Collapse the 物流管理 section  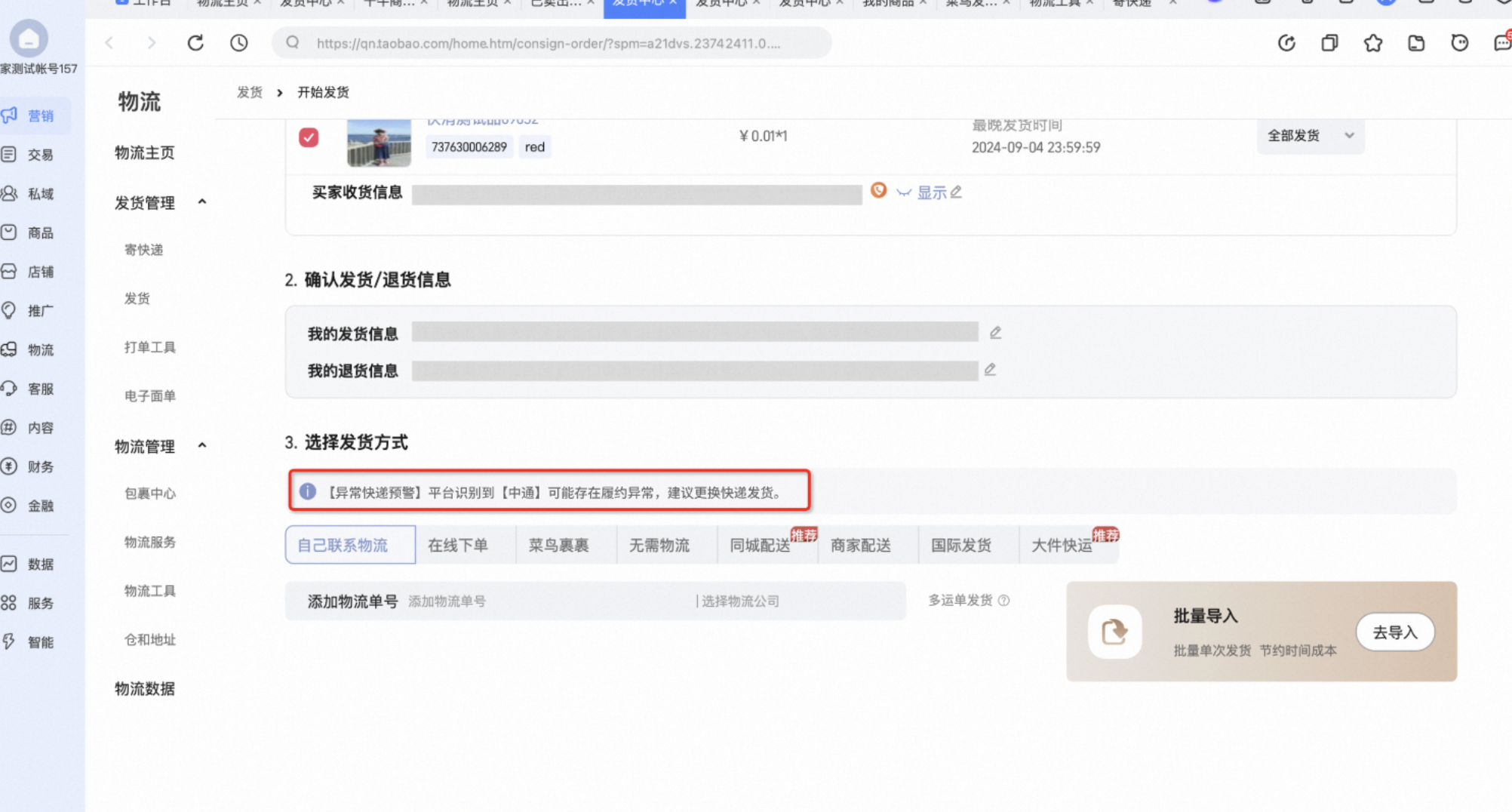coord(202,446)
